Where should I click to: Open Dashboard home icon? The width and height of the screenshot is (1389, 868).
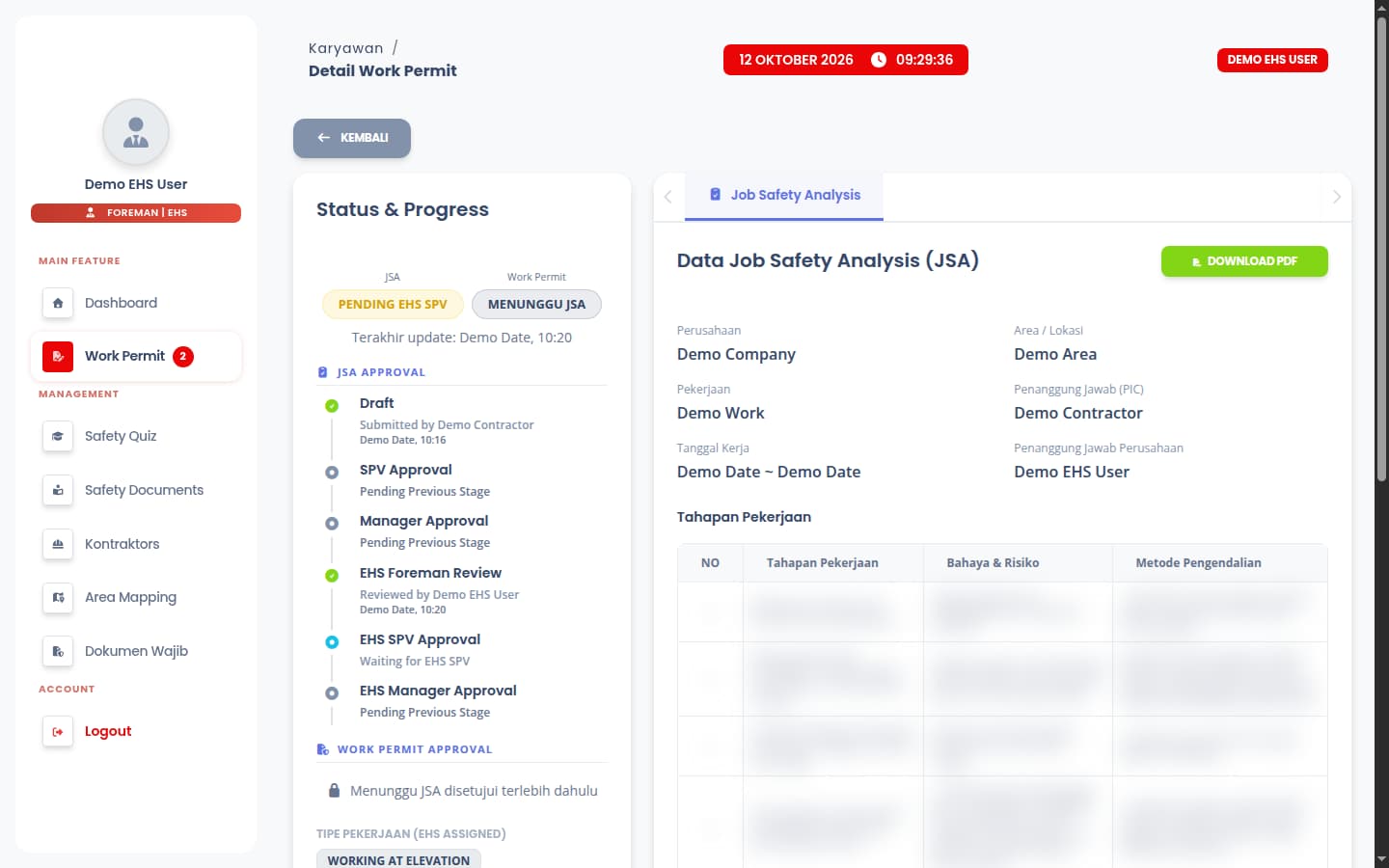(58, 303)
